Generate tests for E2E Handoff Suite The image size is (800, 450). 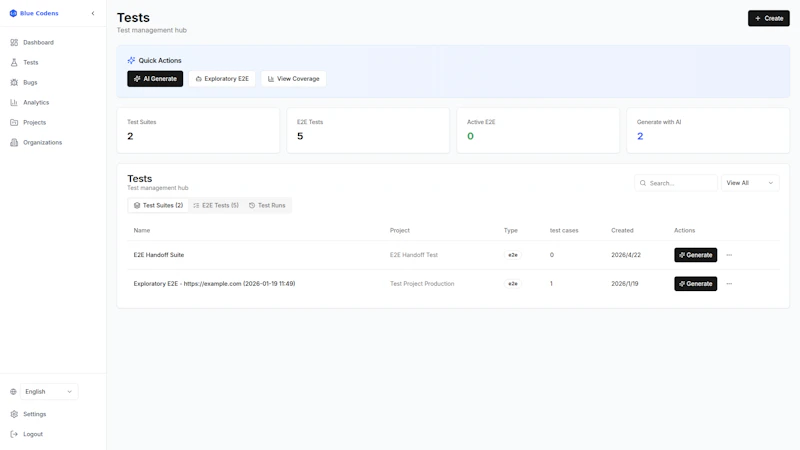pos(695,255)
